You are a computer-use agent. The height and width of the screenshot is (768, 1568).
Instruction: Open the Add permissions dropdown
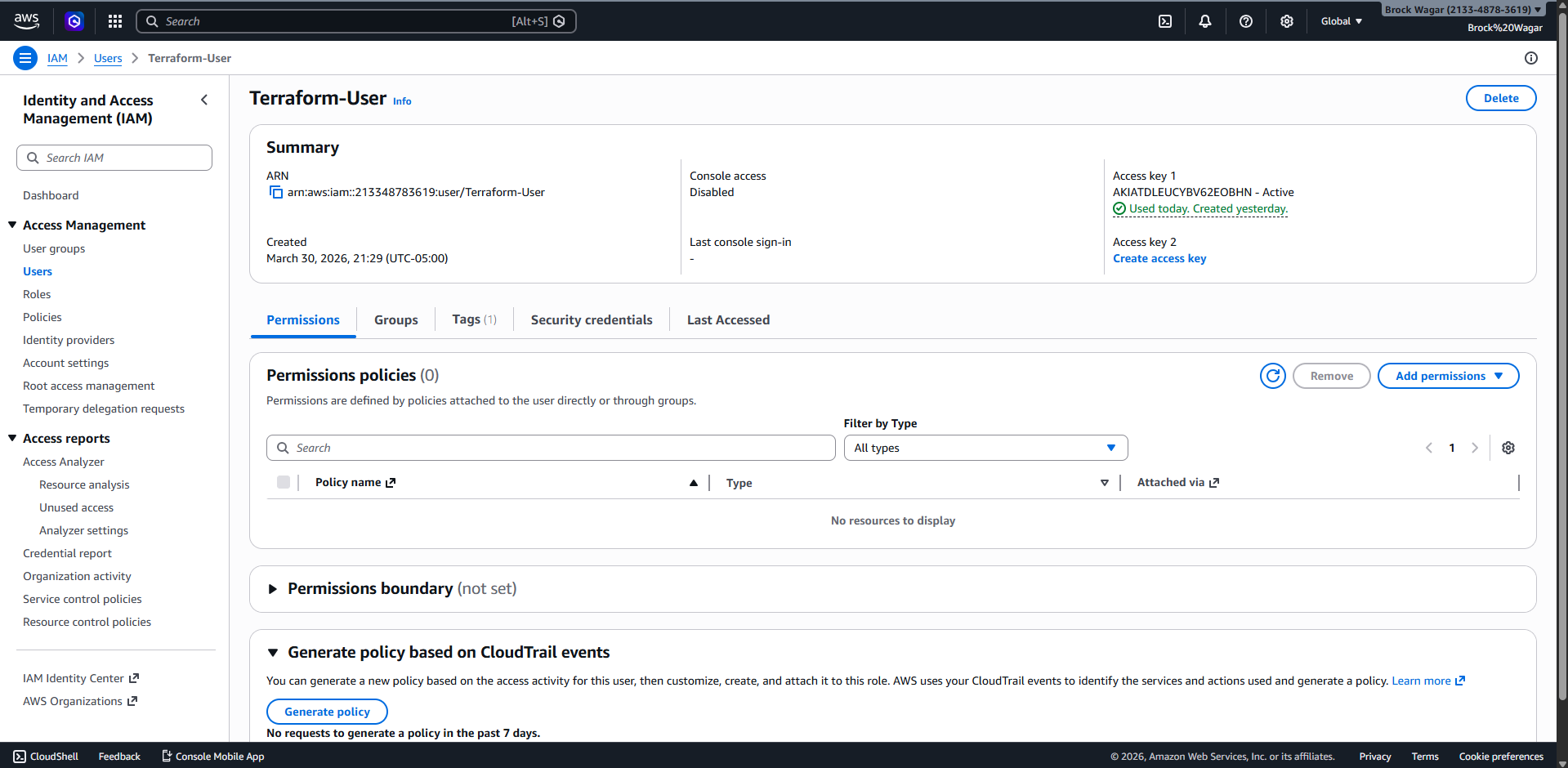(1447, 376)
